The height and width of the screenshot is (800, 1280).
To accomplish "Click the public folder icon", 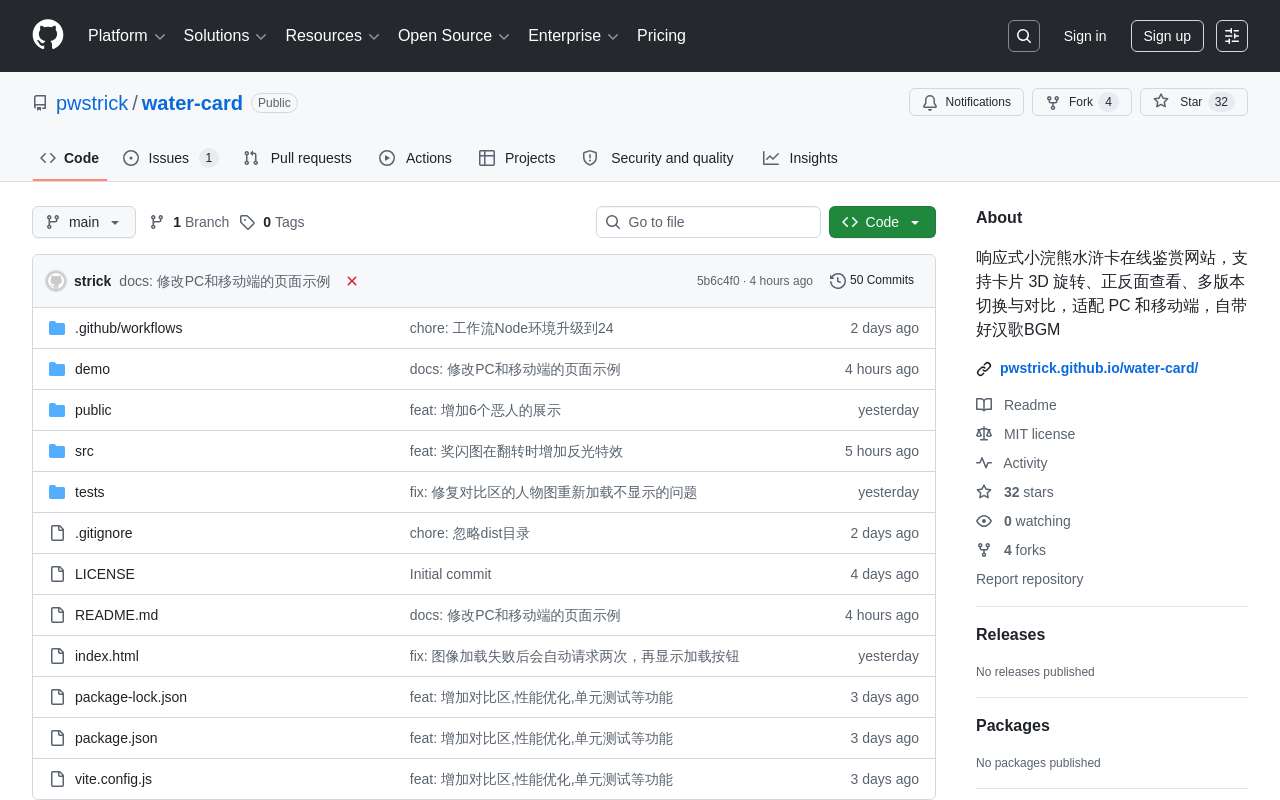I will point(57,410).
